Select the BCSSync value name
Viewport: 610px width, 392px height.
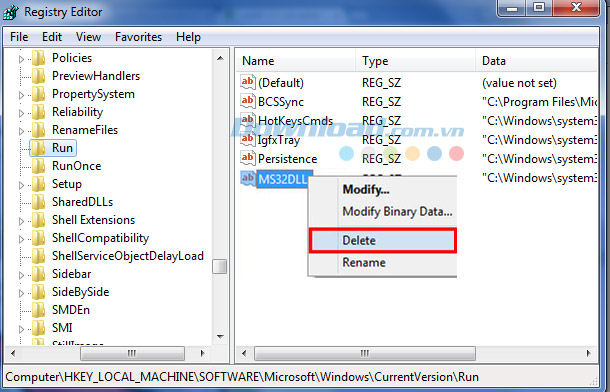pyautogui.click(x=281, y=102)
